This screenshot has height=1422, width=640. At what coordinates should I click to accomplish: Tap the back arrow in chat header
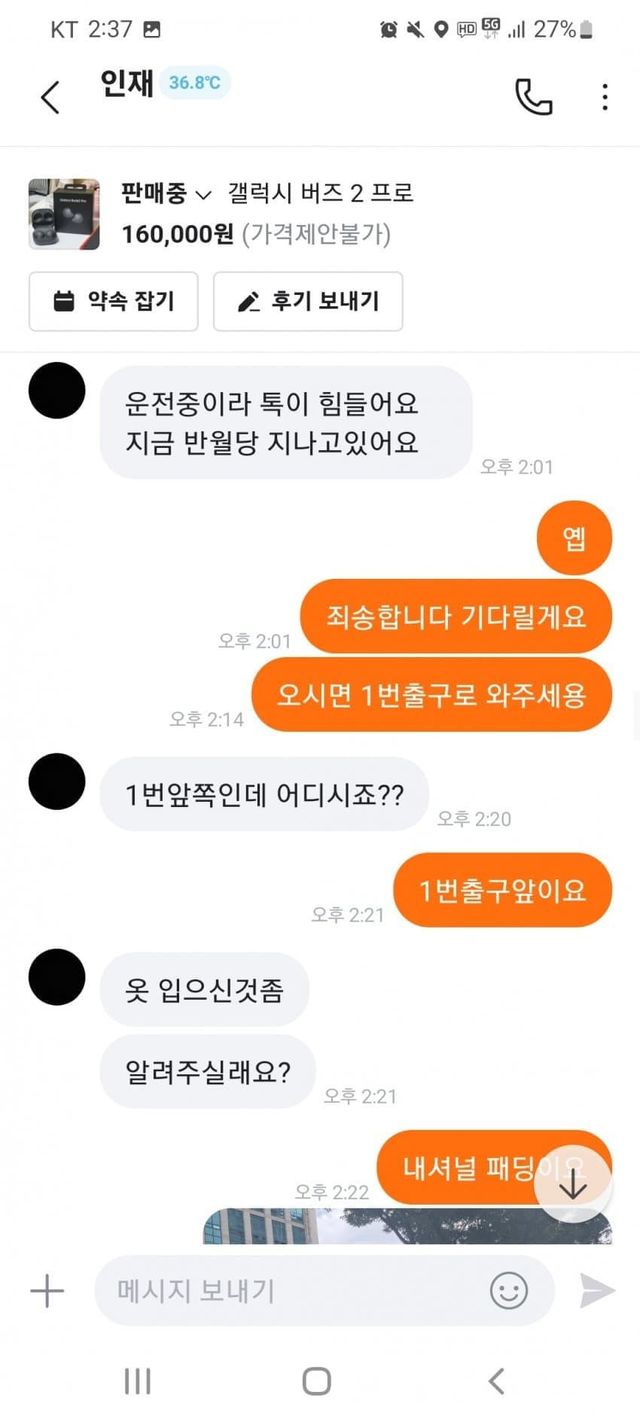pyautogui.click(x=50, y=97)
